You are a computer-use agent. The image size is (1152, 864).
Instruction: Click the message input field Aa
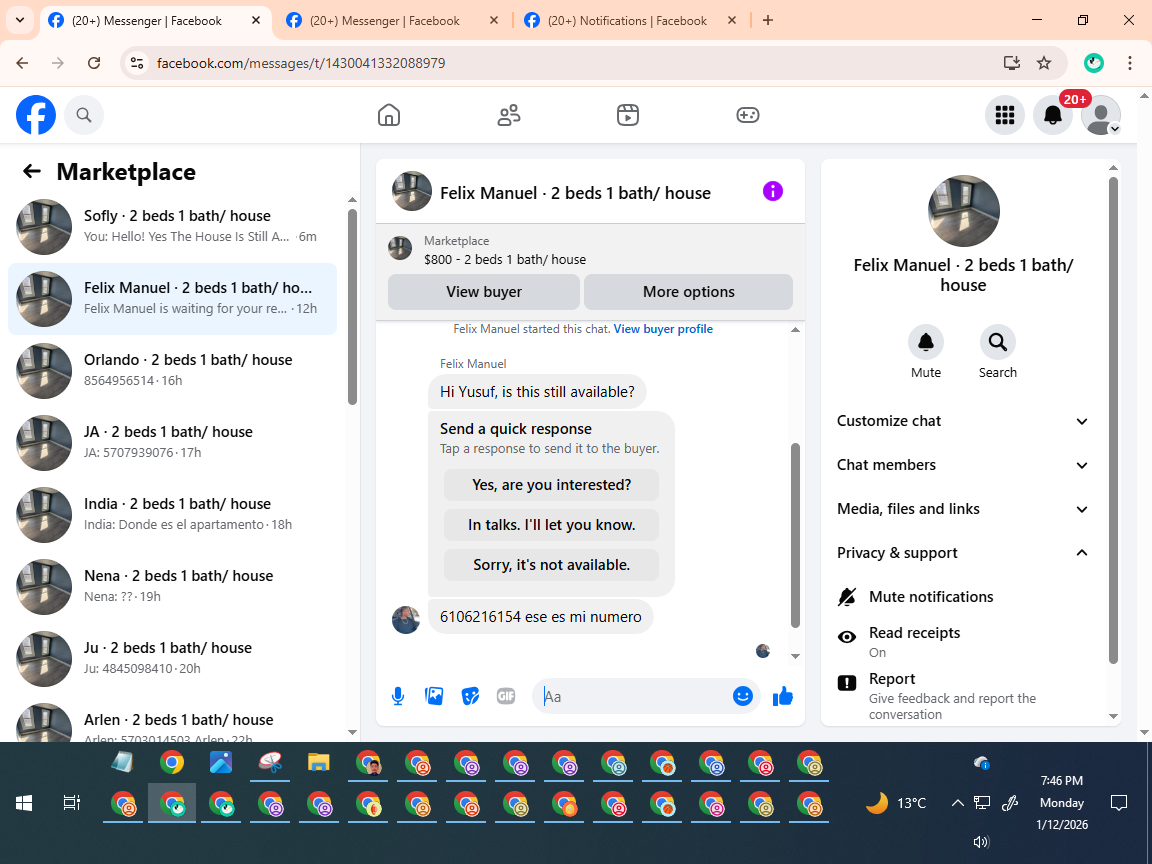(x=633, y=696)
